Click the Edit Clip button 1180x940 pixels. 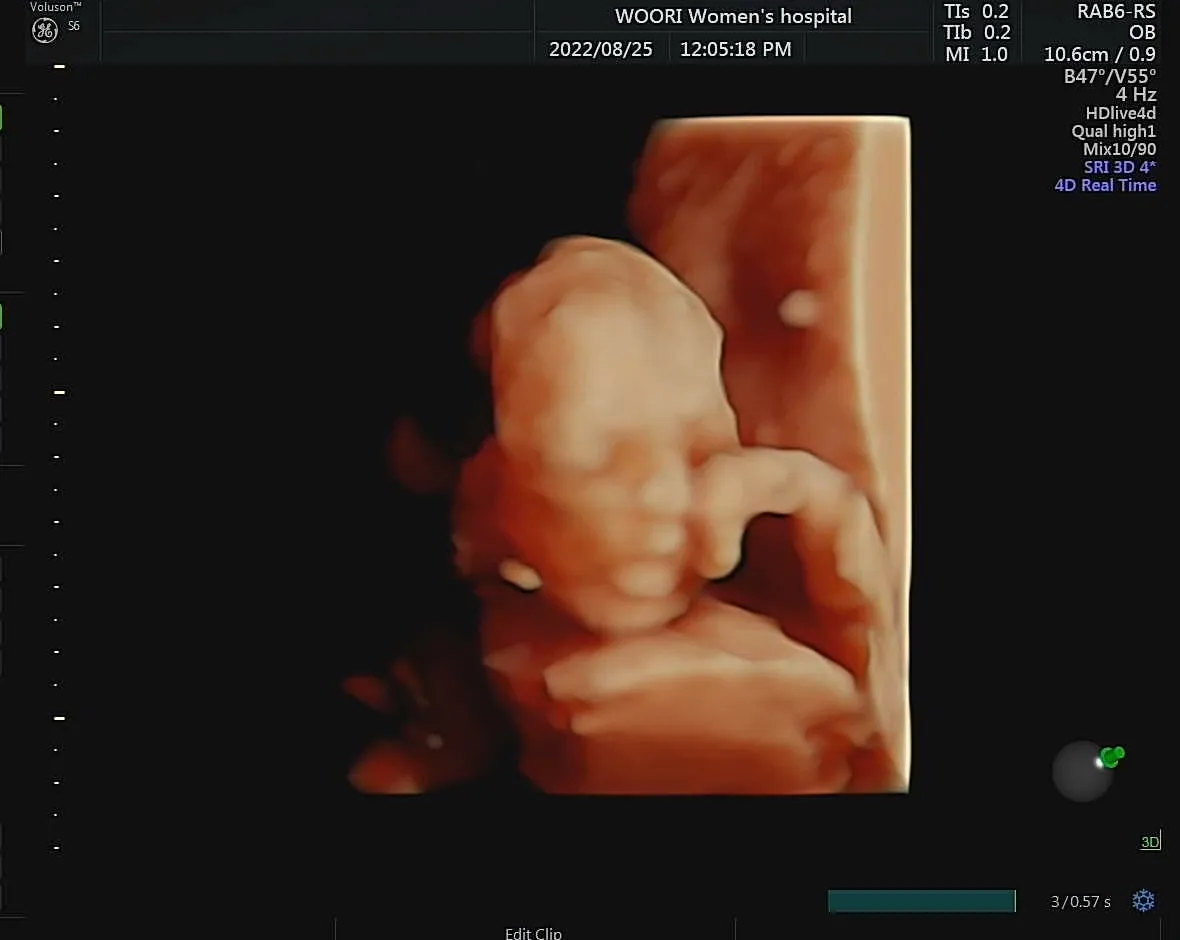(x=533, y=933)
